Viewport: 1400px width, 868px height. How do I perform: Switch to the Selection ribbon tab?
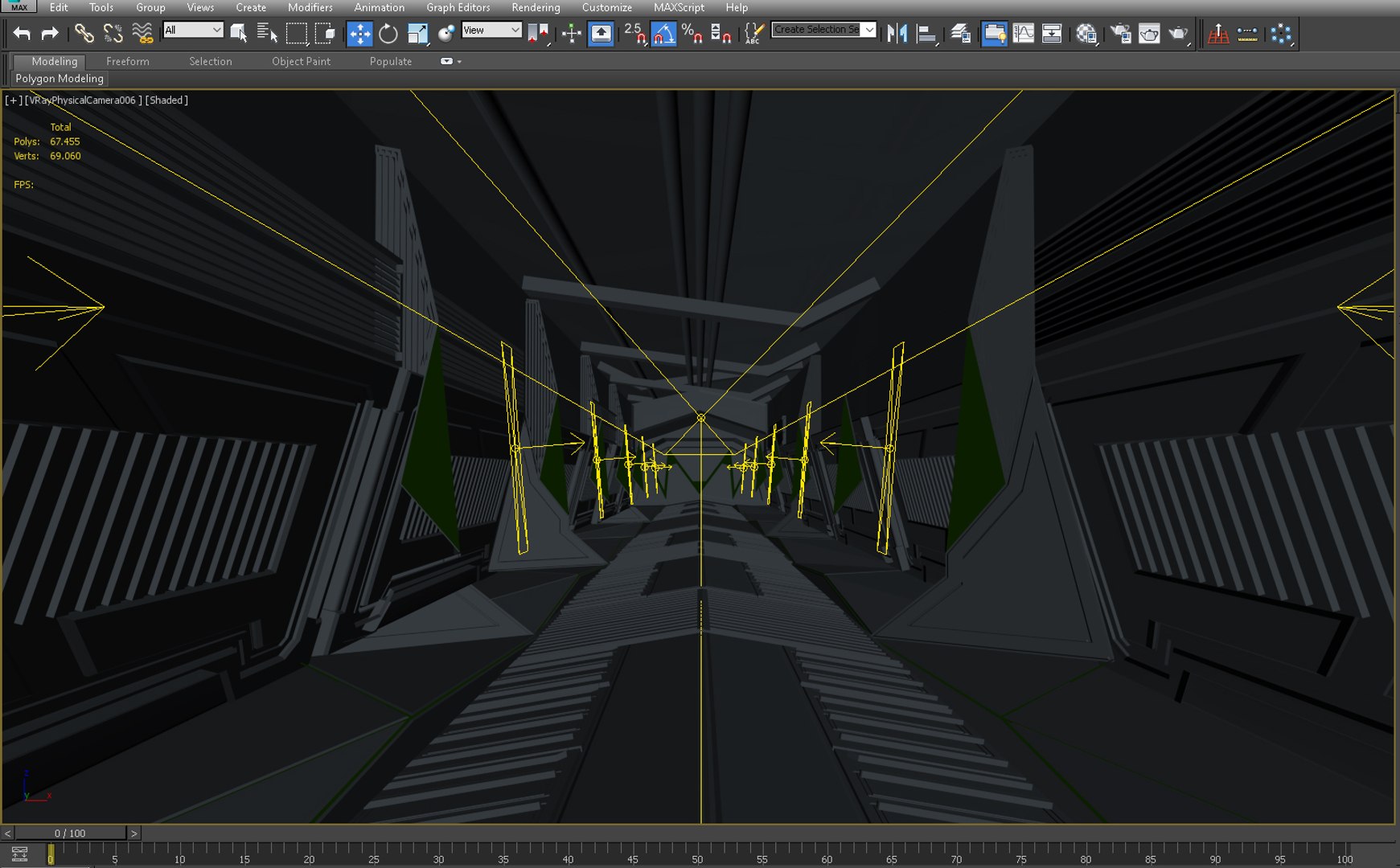pyautogui.click(x=211, y=61)
